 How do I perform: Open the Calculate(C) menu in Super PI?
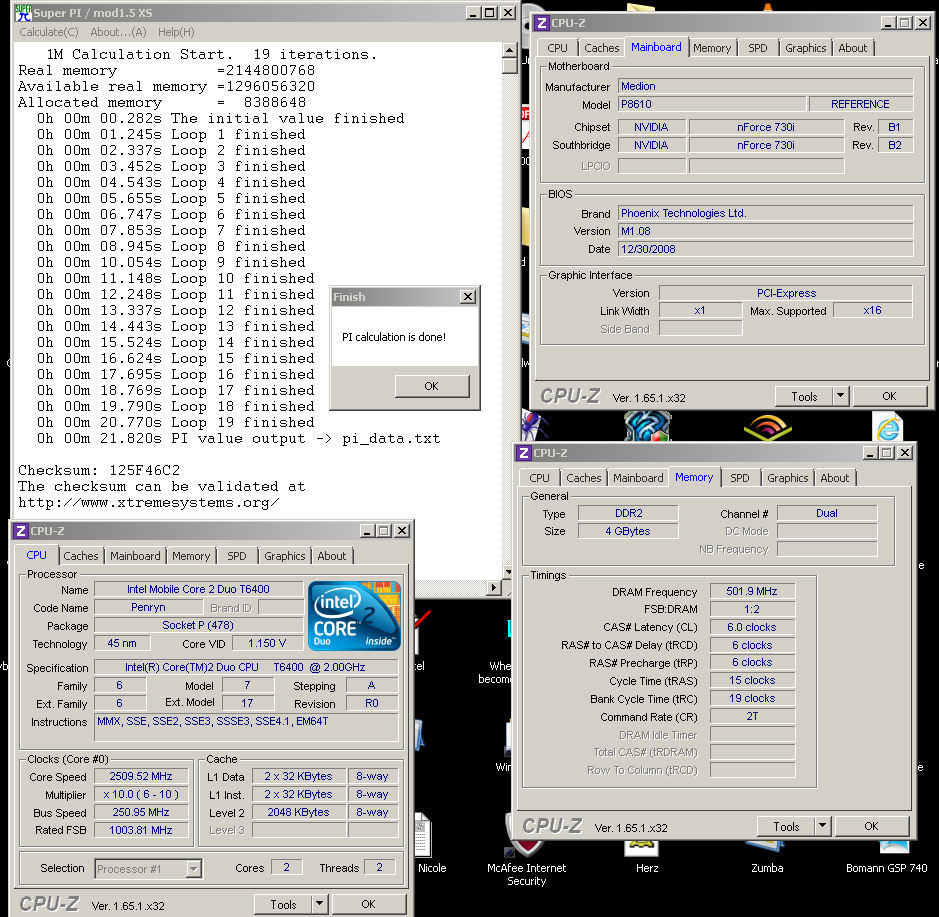coord(49,32)
